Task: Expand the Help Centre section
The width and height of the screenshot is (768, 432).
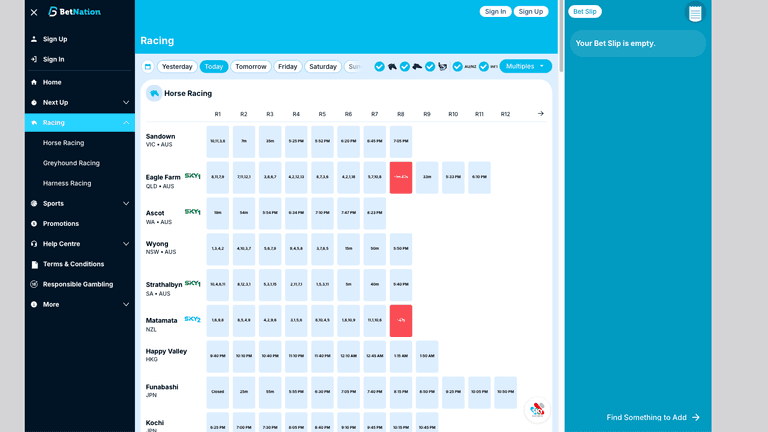Action: point(126,244)
